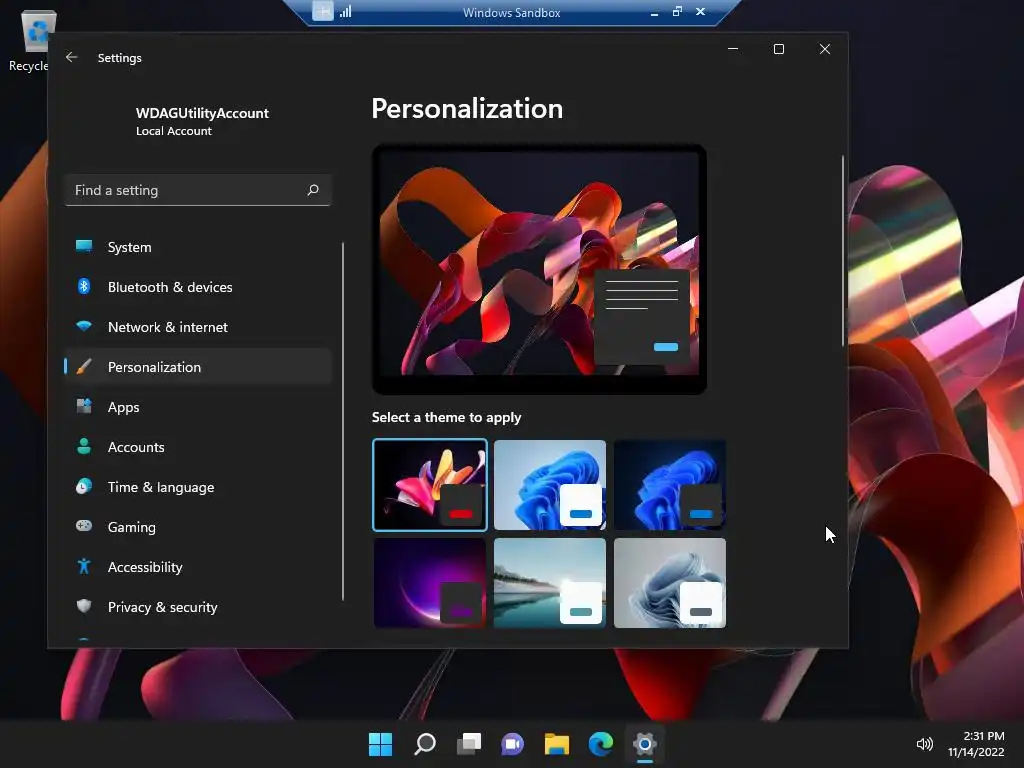This screenshot has height=768, width=1024.
Task: Select the colorful flower theme with red accent
Action: tap(430, 485)
